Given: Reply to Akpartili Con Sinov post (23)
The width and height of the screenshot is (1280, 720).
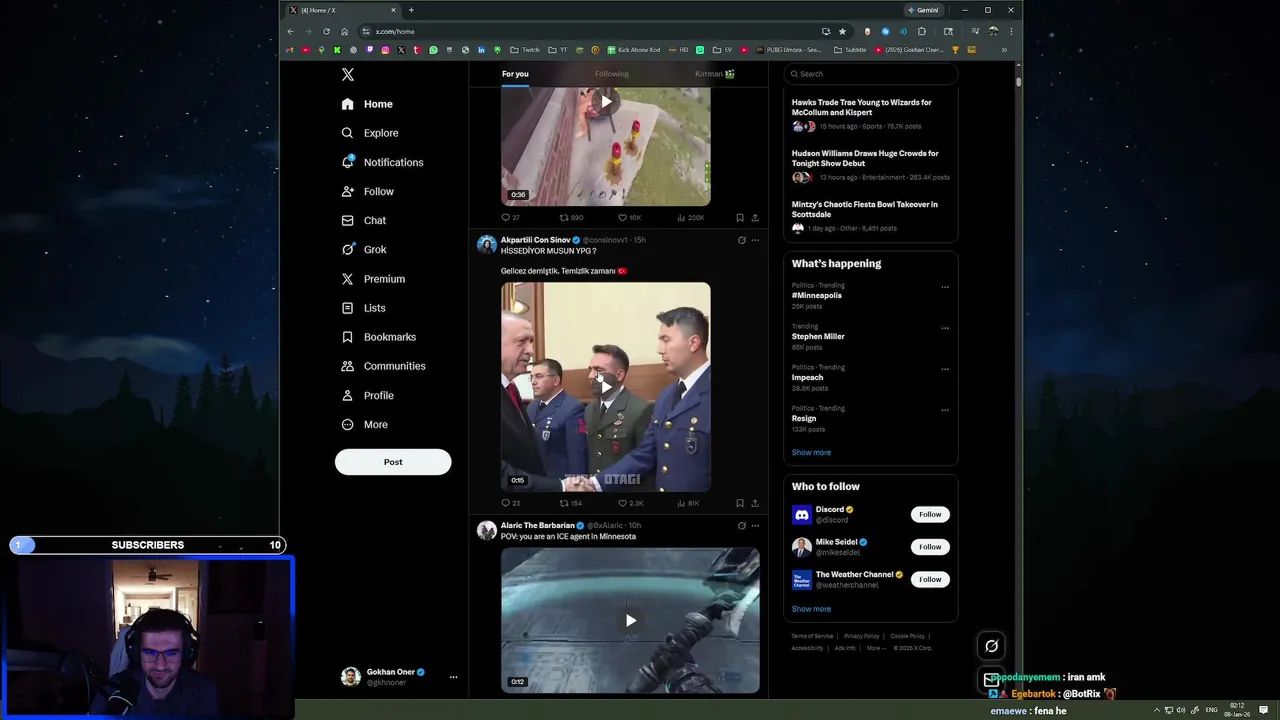Looking at the screenshot, I should coord(510,503).
